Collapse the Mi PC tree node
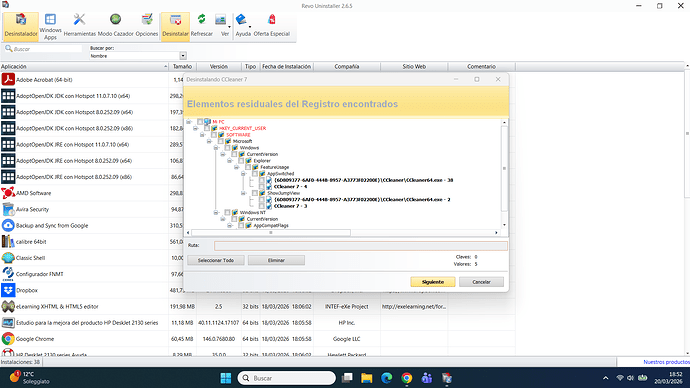 (x=188, y=122)
